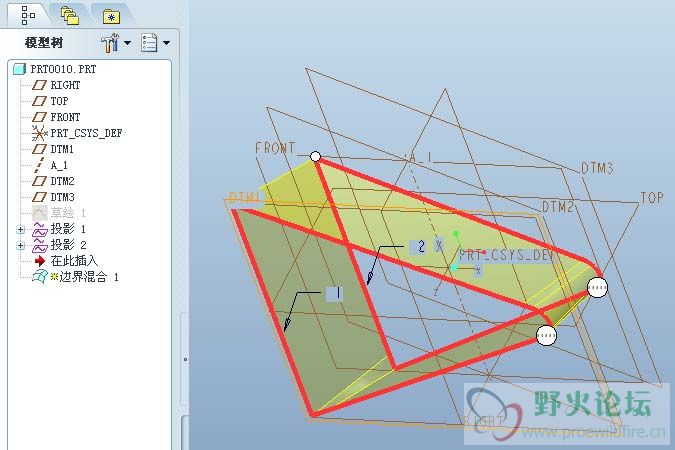675x450 pixels.
Task: Click the 在此插入 insert-here marker
Action: tap(74, 261)
